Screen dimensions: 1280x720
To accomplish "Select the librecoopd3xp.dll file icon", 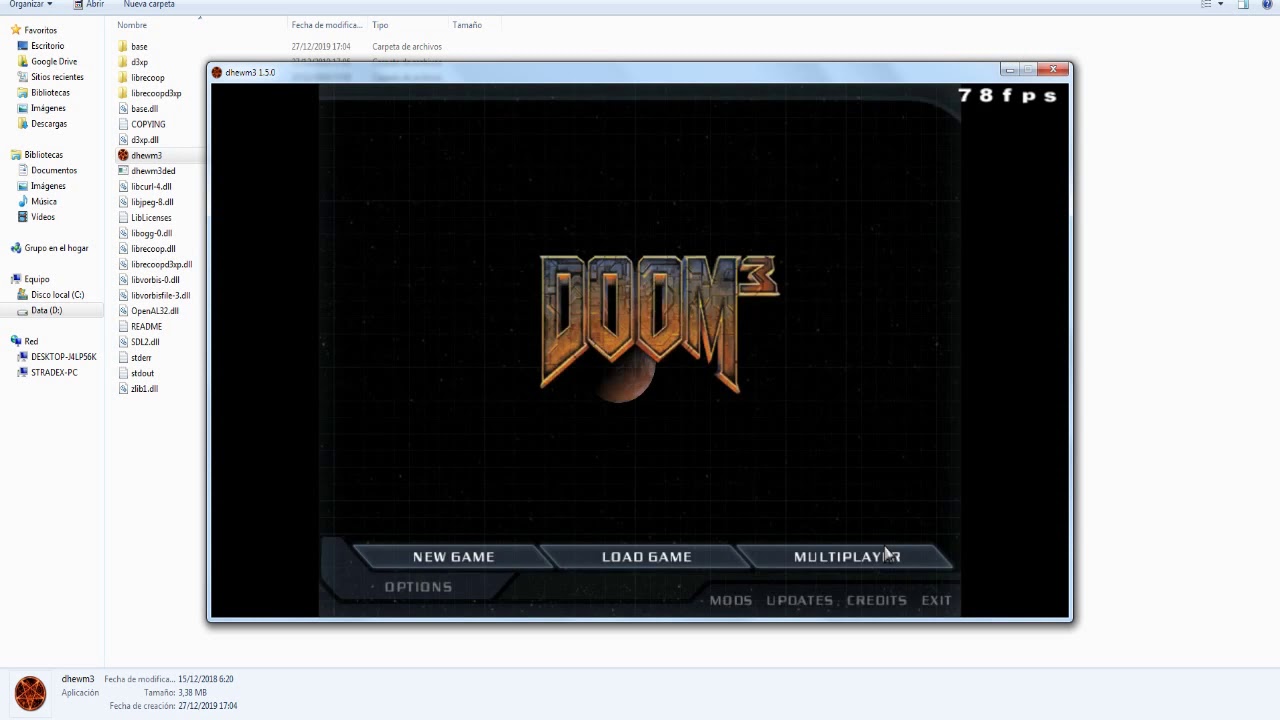I will [x=123, y=264].
